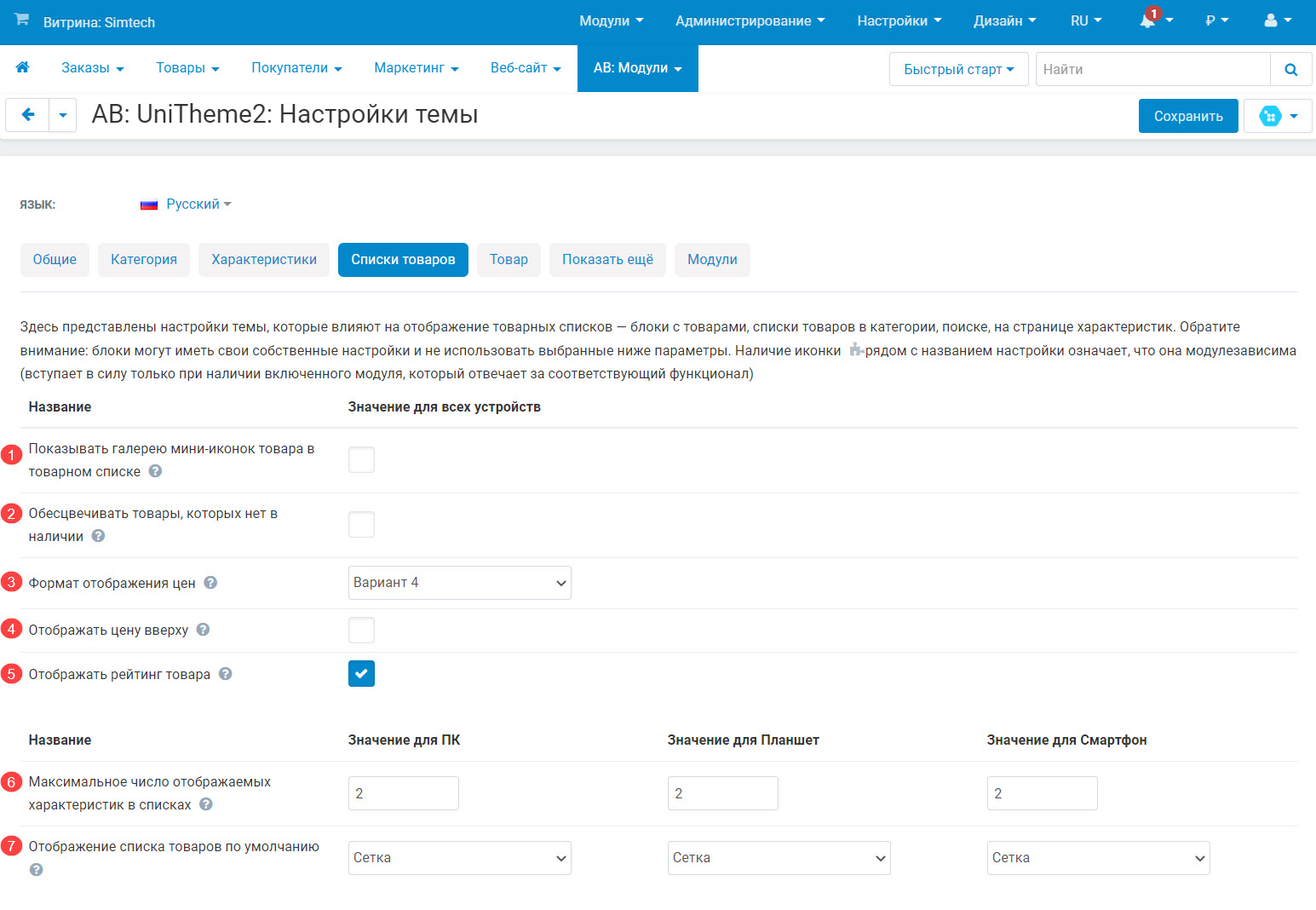
Task: Open the AB: Модули menu
Action: point(638,68)
